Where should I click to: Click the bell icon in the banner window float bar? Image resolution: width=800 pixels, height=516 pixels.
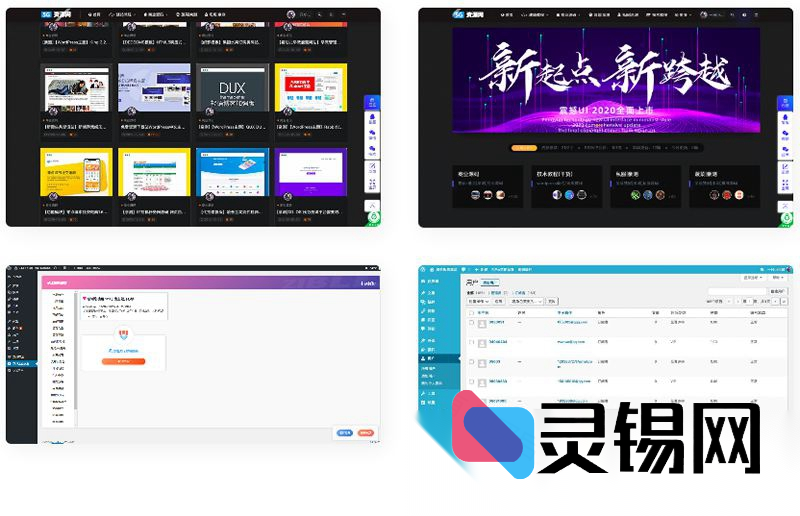pyautogui.click(x=785, y=118)
